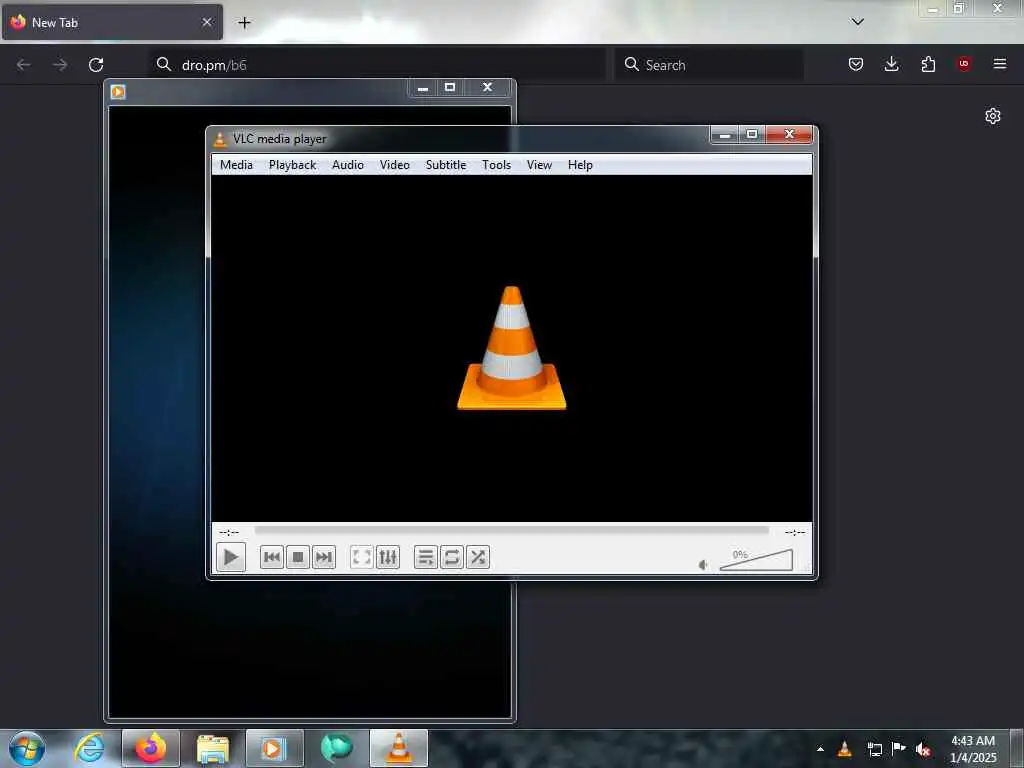This screenshot has width=1024, height=768.
Task: Open the Subtitle menu in VLC
Action: tap(446, 165)
